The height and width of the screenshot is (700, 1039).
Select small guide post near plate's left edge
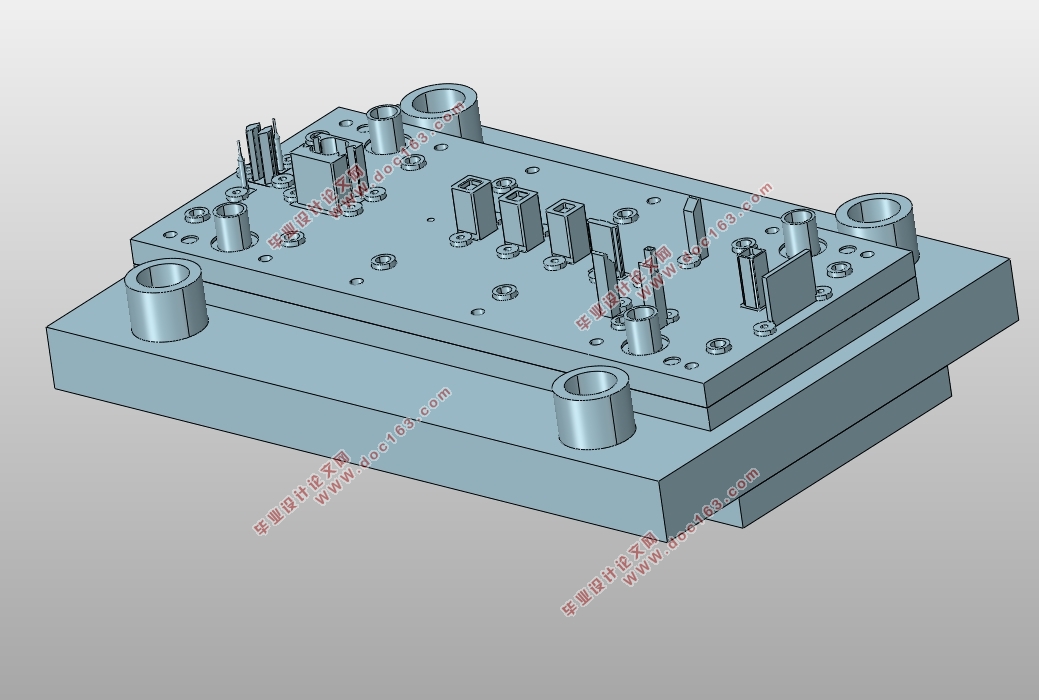click(230, 227)
